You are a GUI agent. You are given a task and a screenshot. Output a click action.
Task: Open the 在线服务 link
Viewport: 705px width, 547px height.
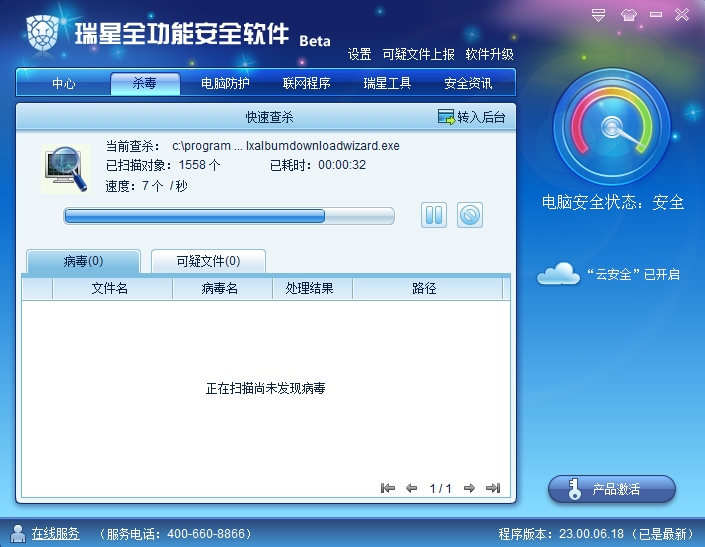click(x=55, y=534)
